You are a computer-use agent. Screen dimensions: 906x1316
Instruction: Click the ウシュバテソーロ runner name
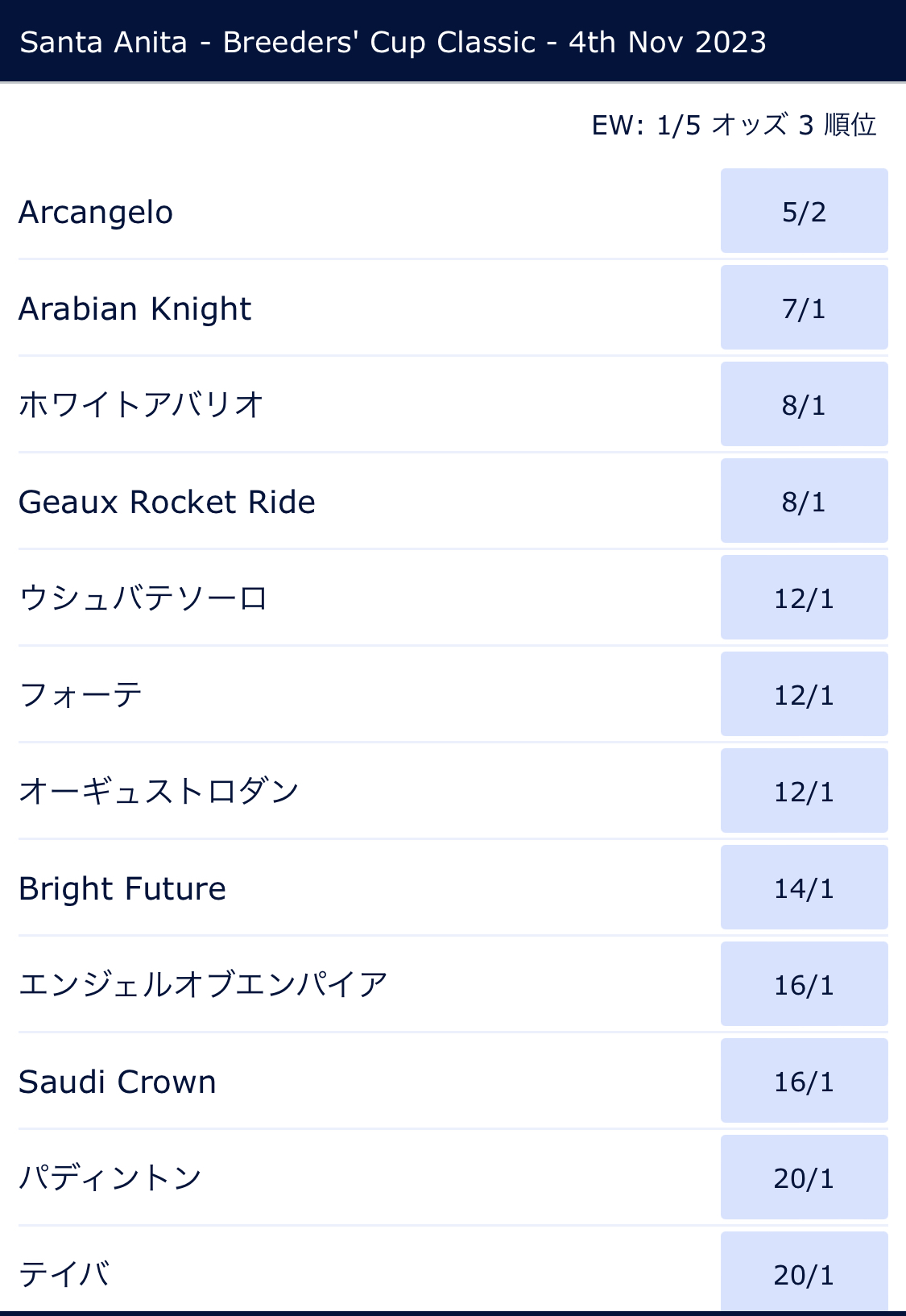click(x=143, y=598)
